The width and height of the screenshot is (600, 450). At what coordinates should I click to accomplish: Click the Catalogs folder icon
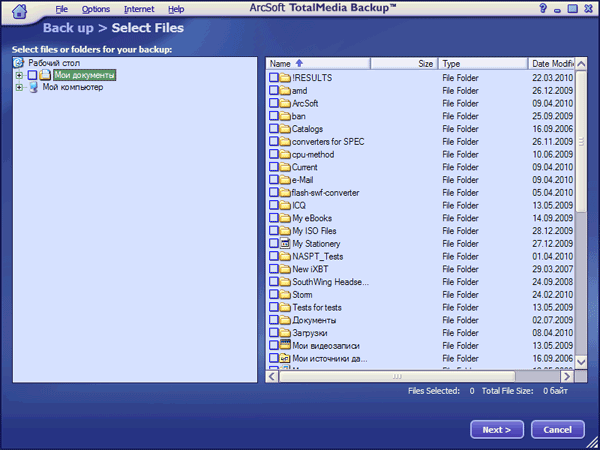pyautogui.click(x=285, y=129)
